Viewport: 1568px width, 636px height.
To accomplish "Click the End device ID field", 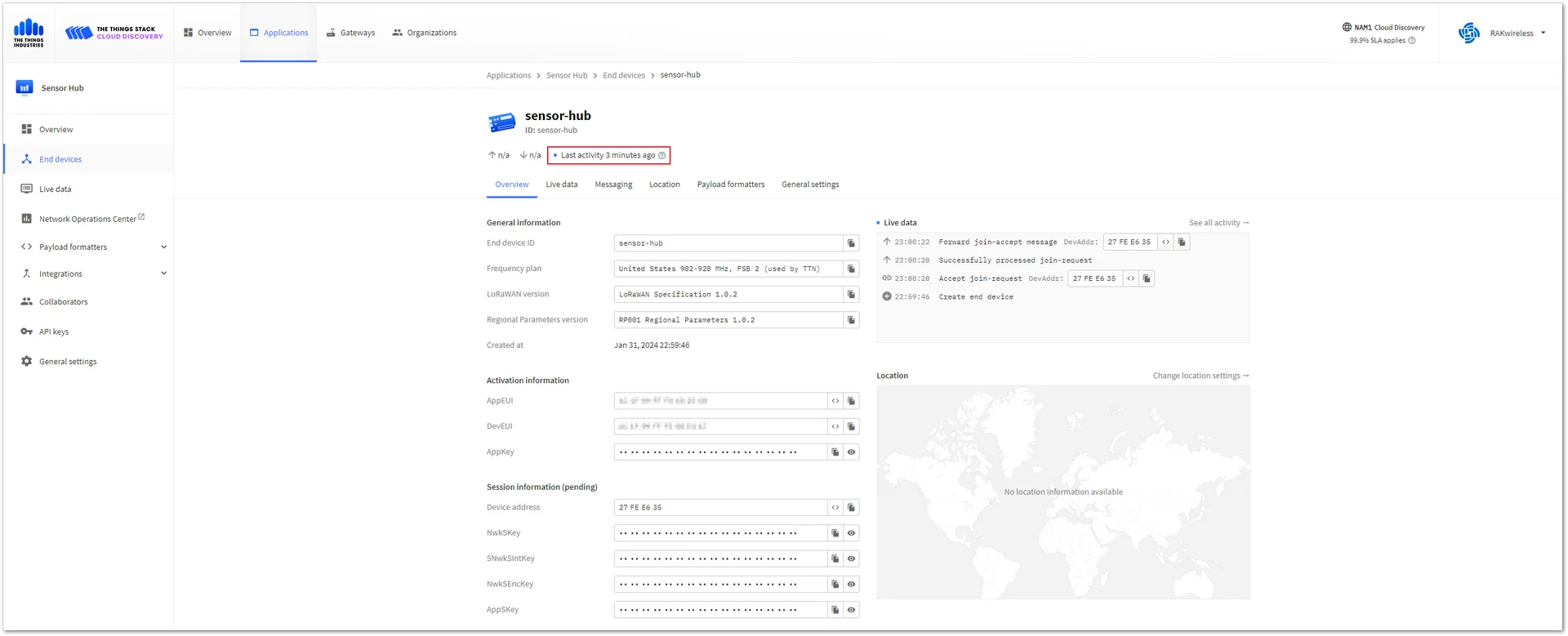I will 728,243.
